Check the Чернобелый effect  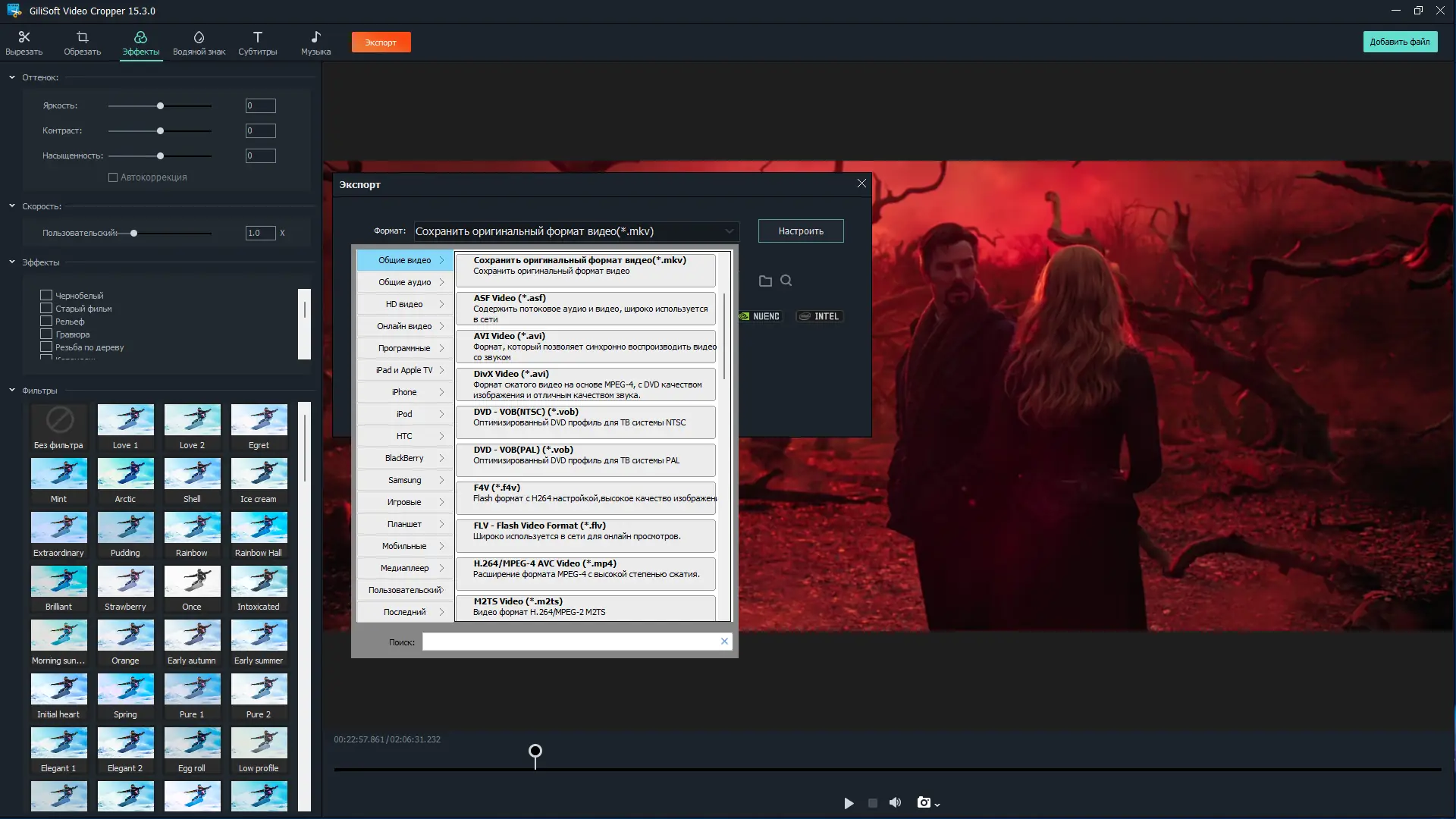45,295
